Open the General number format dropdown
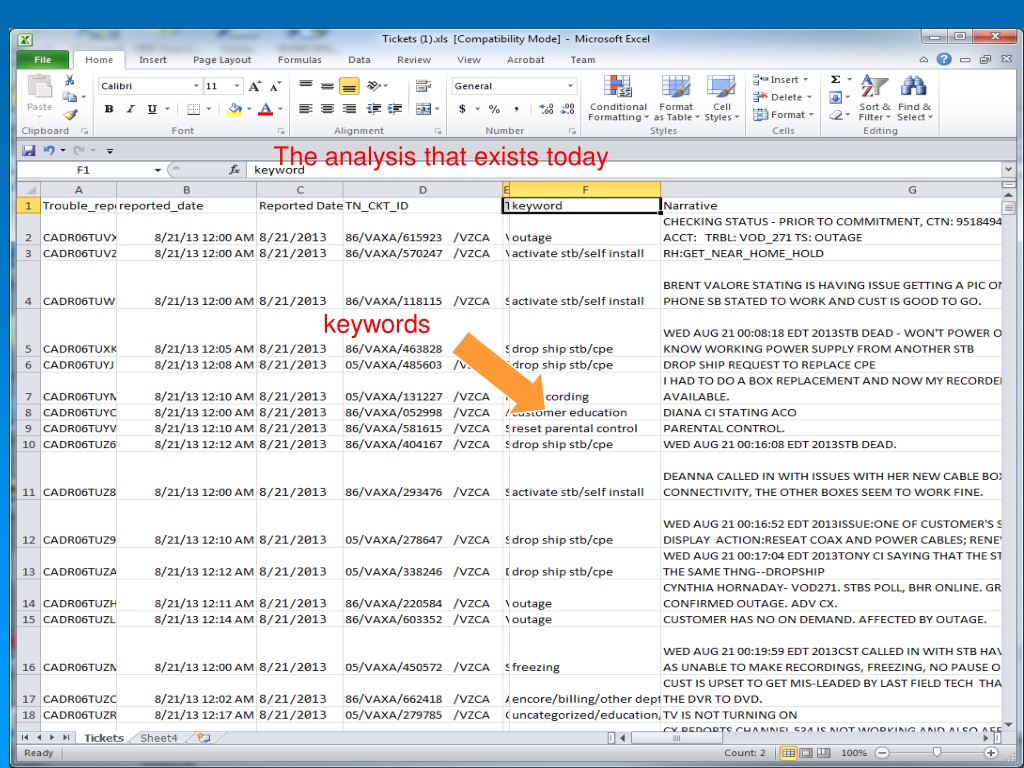Viewport: 1024px width, 768px height. coord(570,86)
